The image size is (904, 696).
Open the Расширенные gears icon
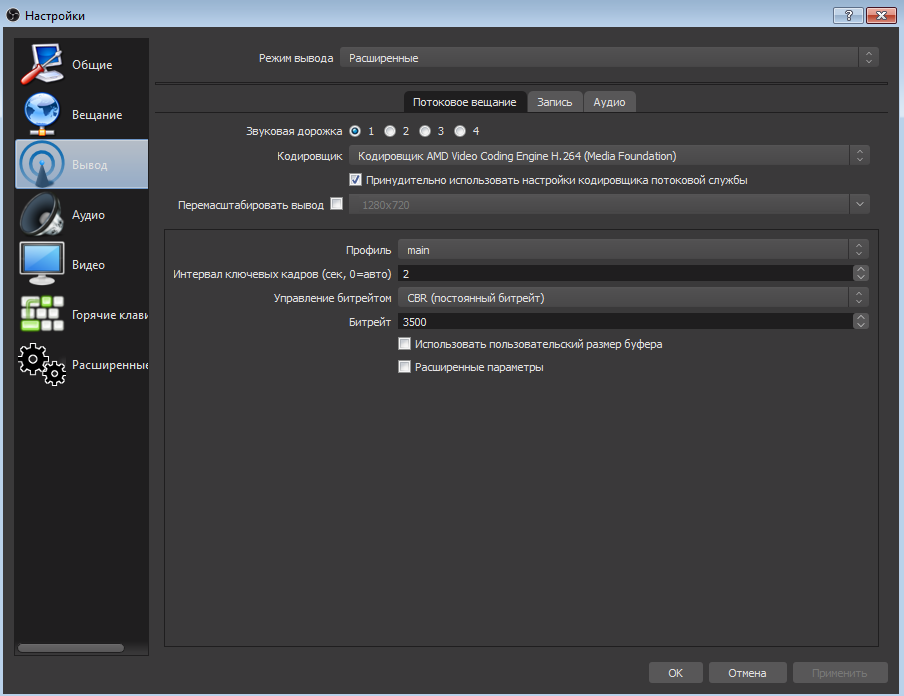pyautogui.click(x=43, y=365)
